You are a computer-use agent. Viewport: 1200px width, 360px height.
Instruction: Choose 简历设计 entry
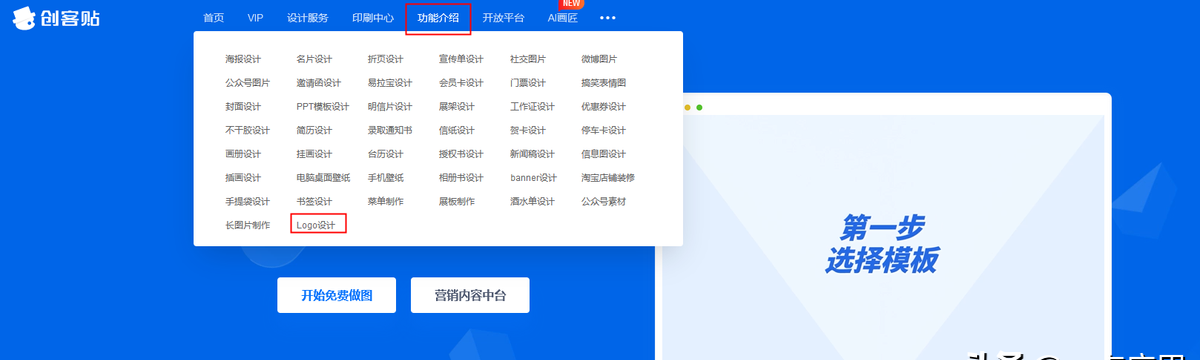pyautogui.click(x=314, y=131)
